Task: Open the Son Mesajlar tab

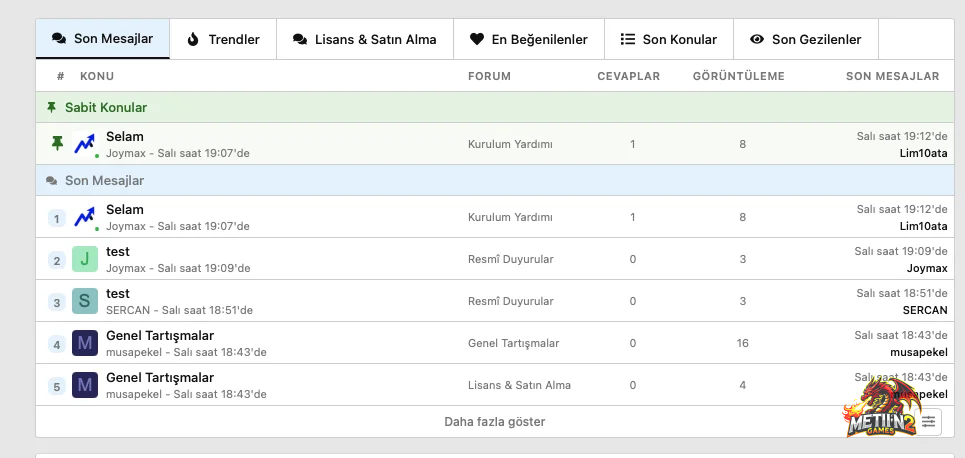Action: click(x=103, y=39)
